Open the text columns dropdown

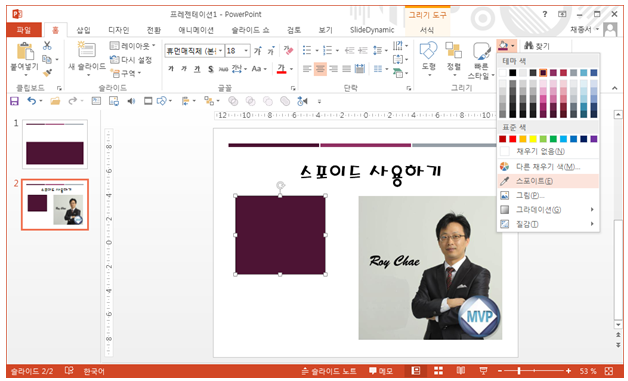(380, 69)
